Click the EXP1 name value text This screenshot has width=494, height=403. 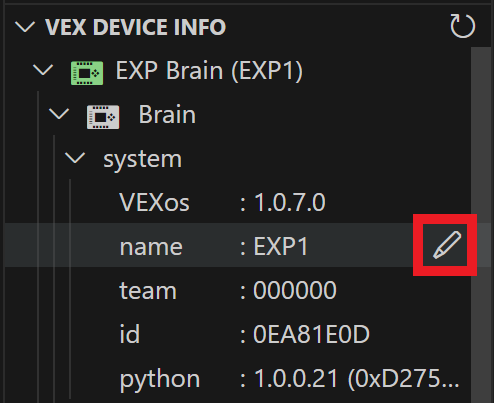[x=281, y=246]
